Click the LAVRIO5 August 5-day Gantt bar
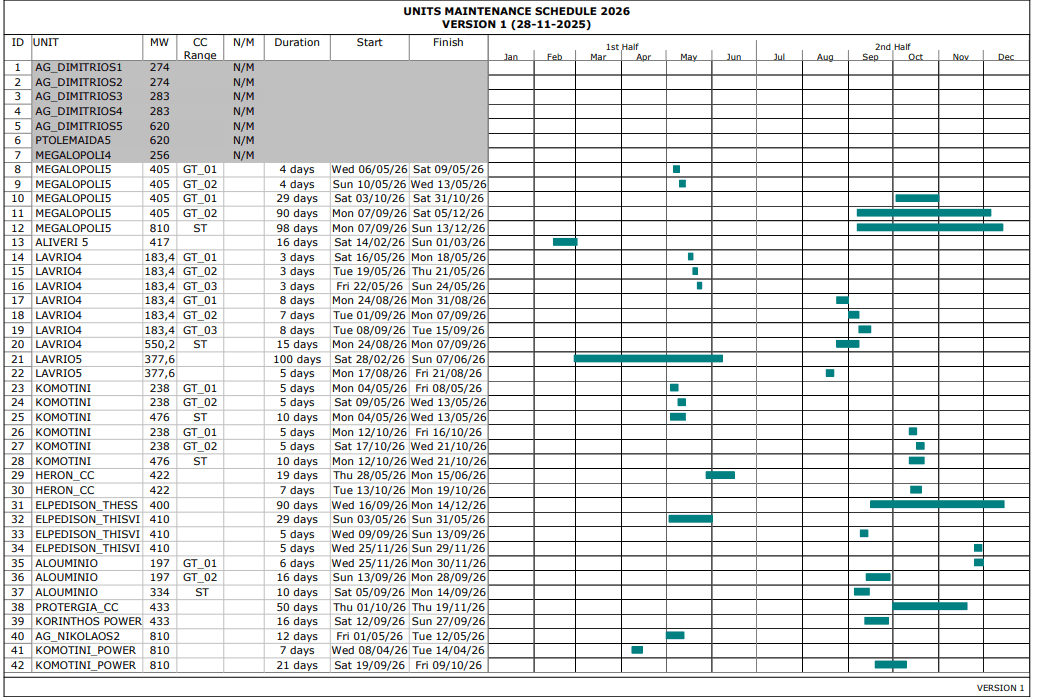The width and height of the screenshot is (1057, 700). pos(830,373)
